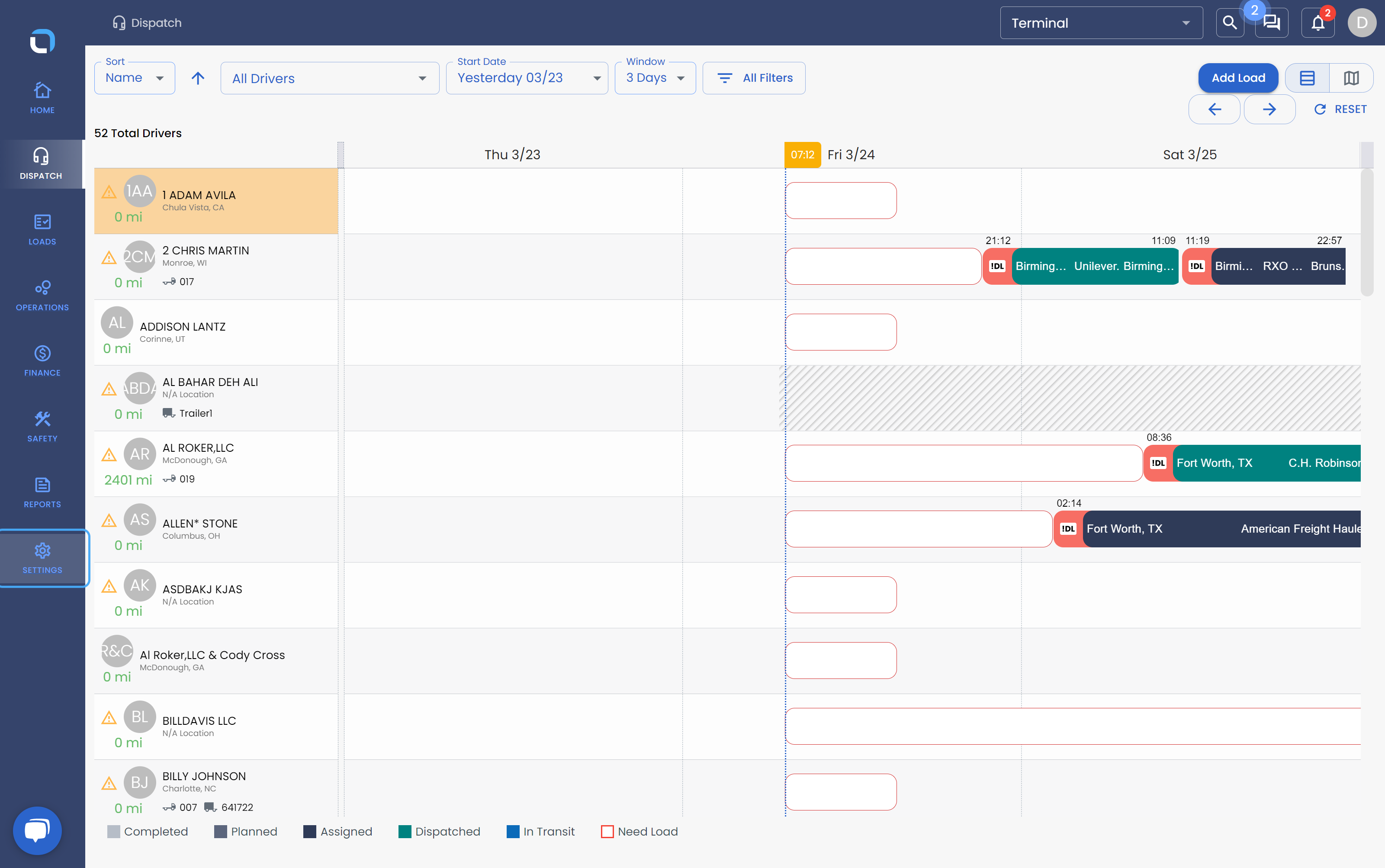Open All Filters
The image size is (1385, 868).
click(754, 78)
